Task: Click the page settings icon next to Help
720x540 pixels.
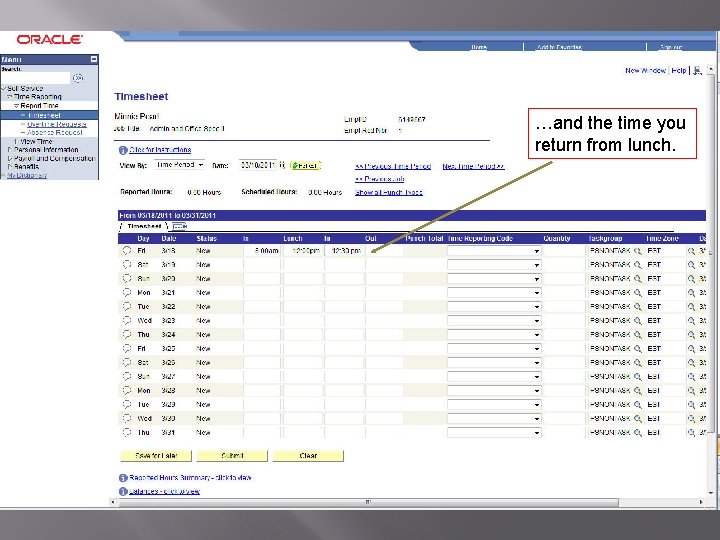Action: tap(698, 71)
